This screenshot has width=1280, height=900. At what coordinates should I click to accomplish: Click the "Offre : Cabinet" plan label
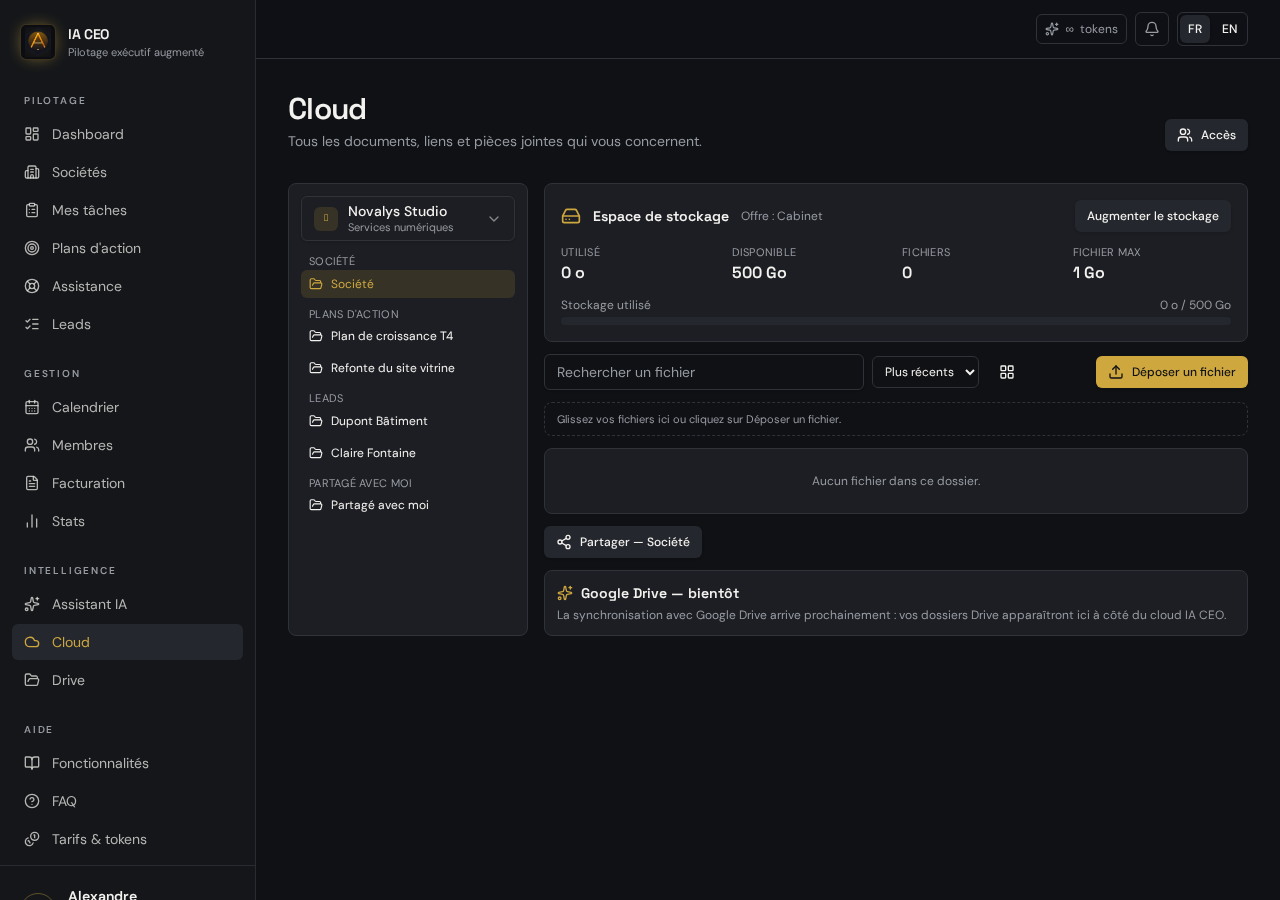[782, 216]
